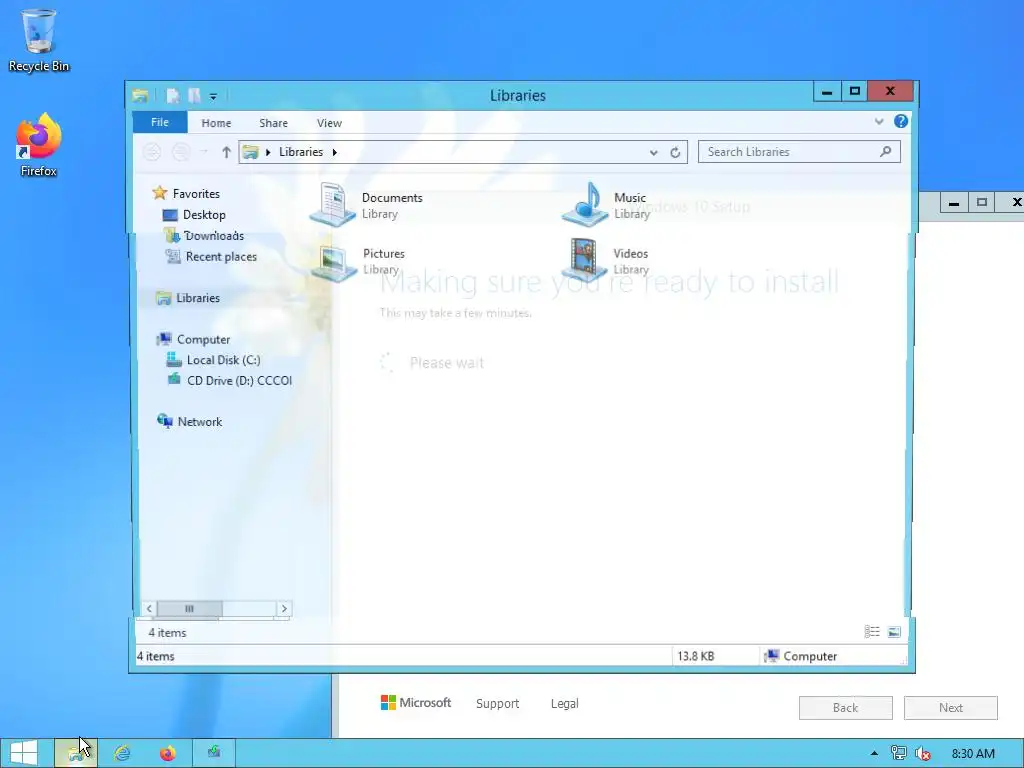Open the Pictures library

358,261
